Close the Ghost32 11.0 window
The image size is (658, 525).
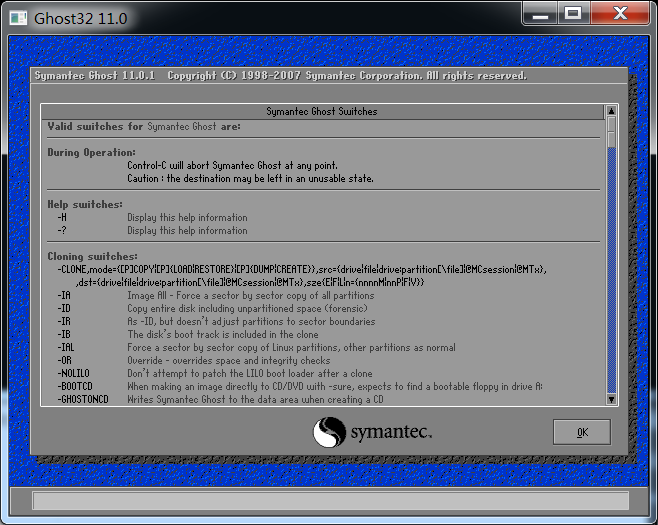pos(619,14)
